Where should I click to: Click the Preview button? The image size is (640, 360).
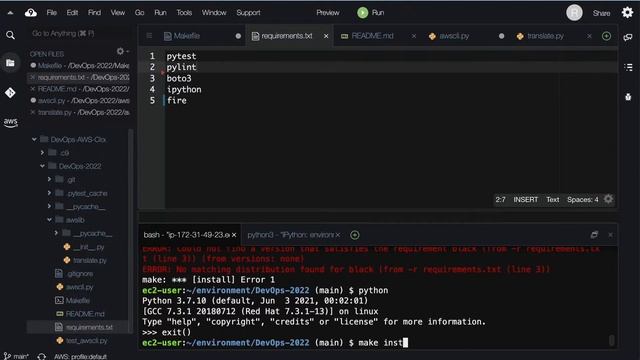point(328,13)
